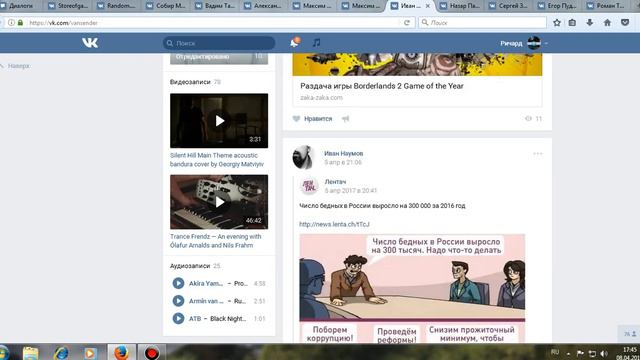Show site security padlock info
The image size is (640, 360).
click(x=20, y=23)
